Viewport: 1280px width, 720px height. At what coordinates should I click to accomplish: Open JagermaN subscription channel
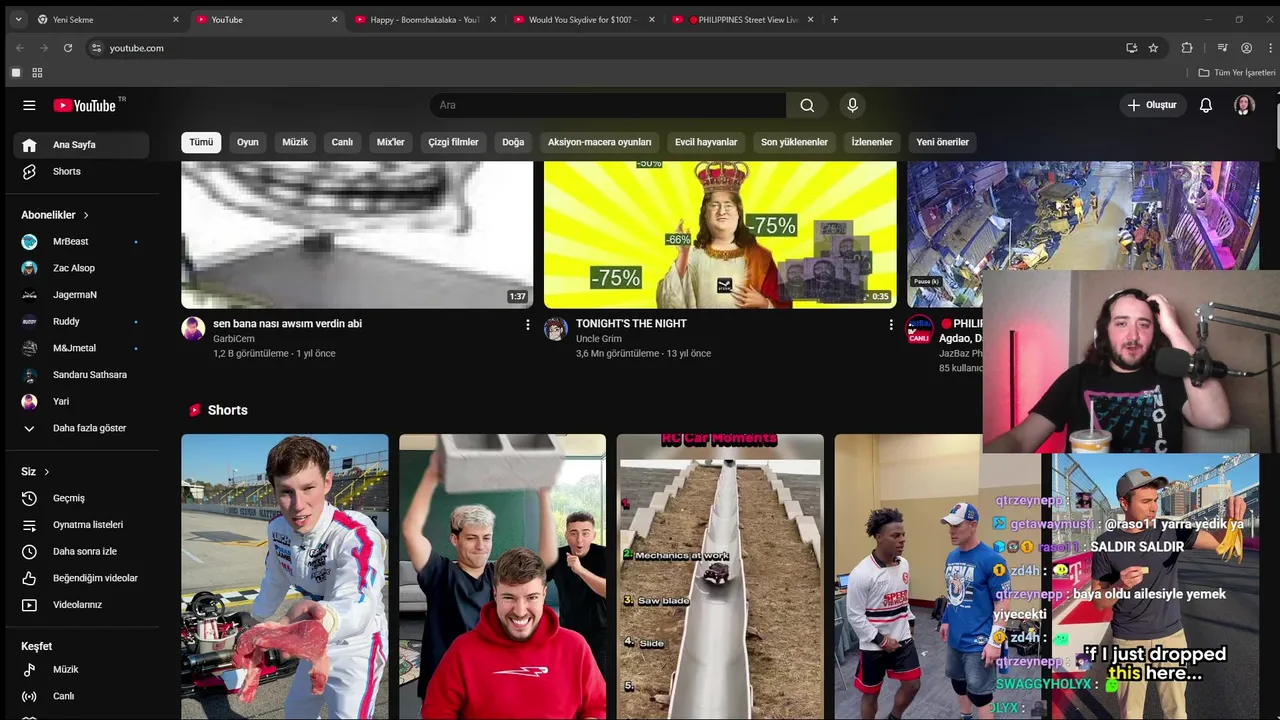(82, 295)
